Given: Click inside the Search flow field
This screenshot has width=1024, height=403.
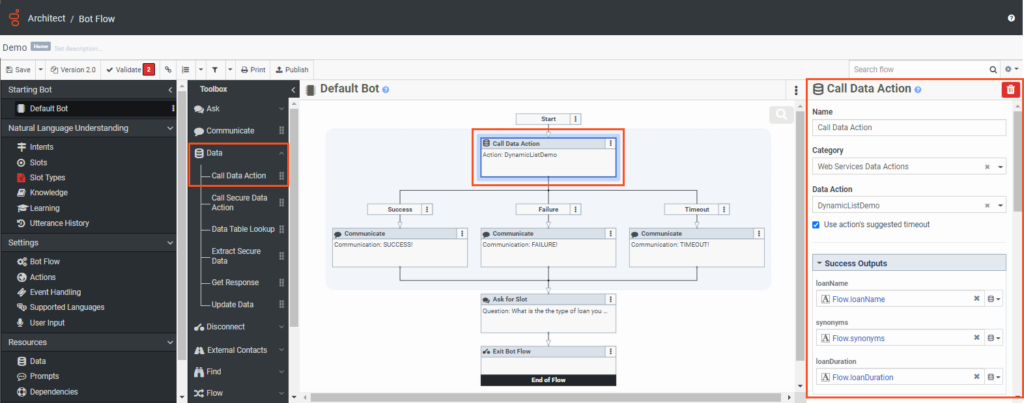Looking at the screenshot, I should point(920,69).
